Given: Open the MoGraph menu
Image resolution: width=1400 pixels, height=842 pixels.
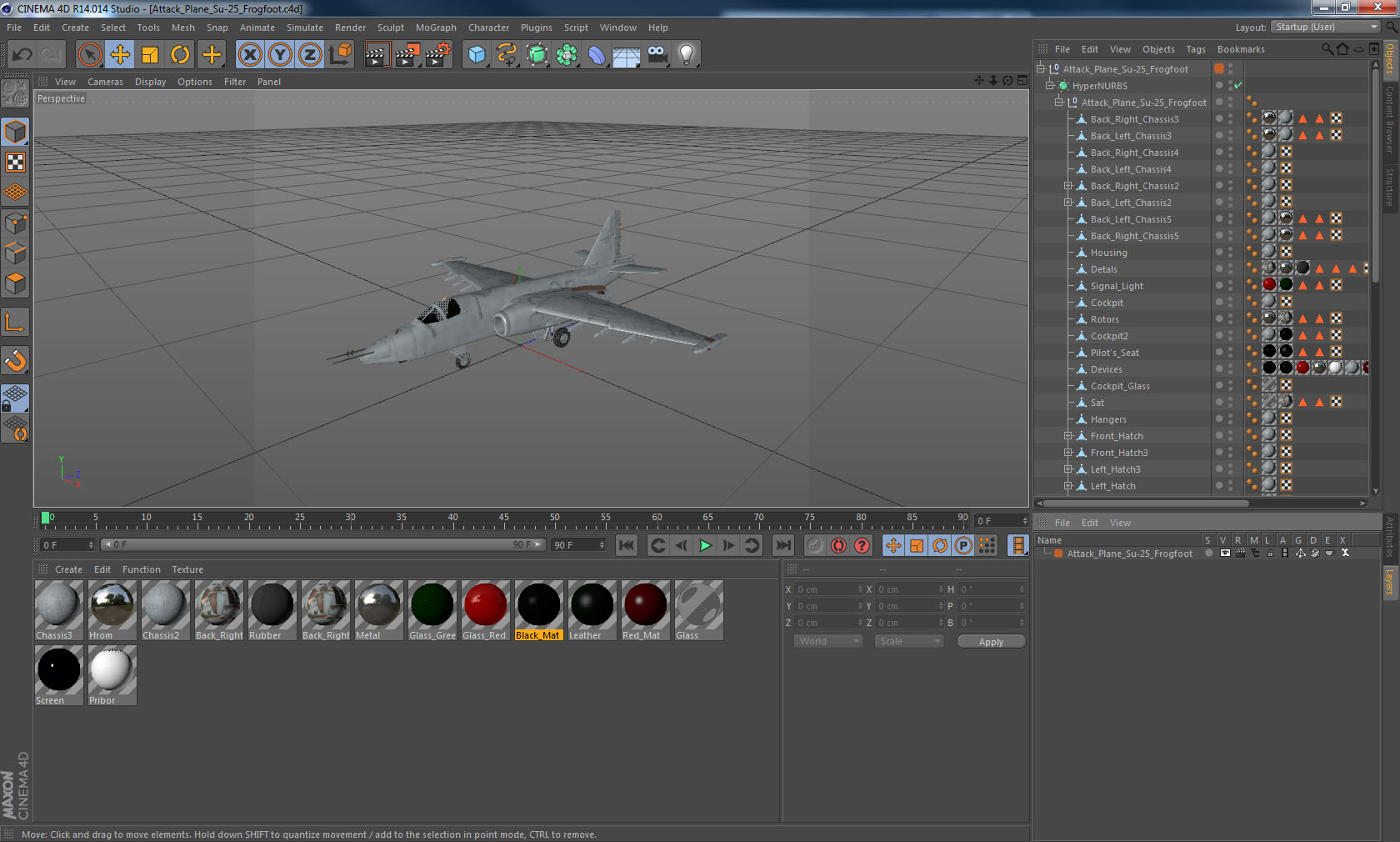Looking at the screenshot, I should click(436, 28).
